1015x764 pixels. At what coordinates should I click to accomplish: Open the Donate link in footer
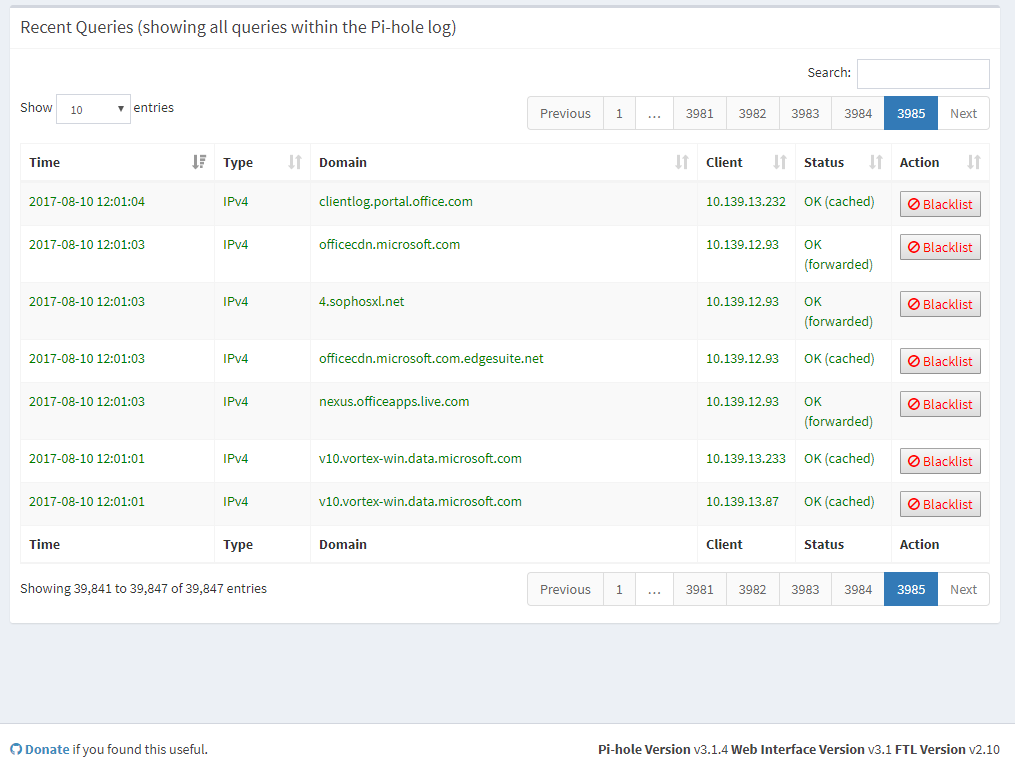point(47,749)
